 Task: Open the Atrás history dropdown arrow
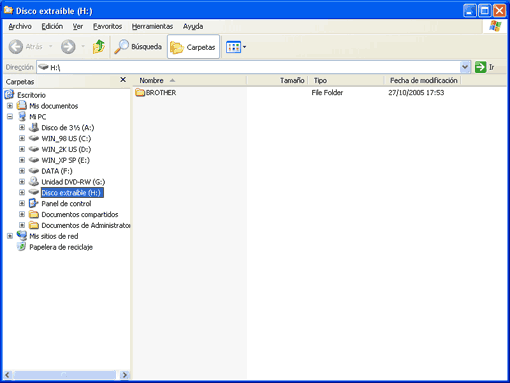(51, 46)
